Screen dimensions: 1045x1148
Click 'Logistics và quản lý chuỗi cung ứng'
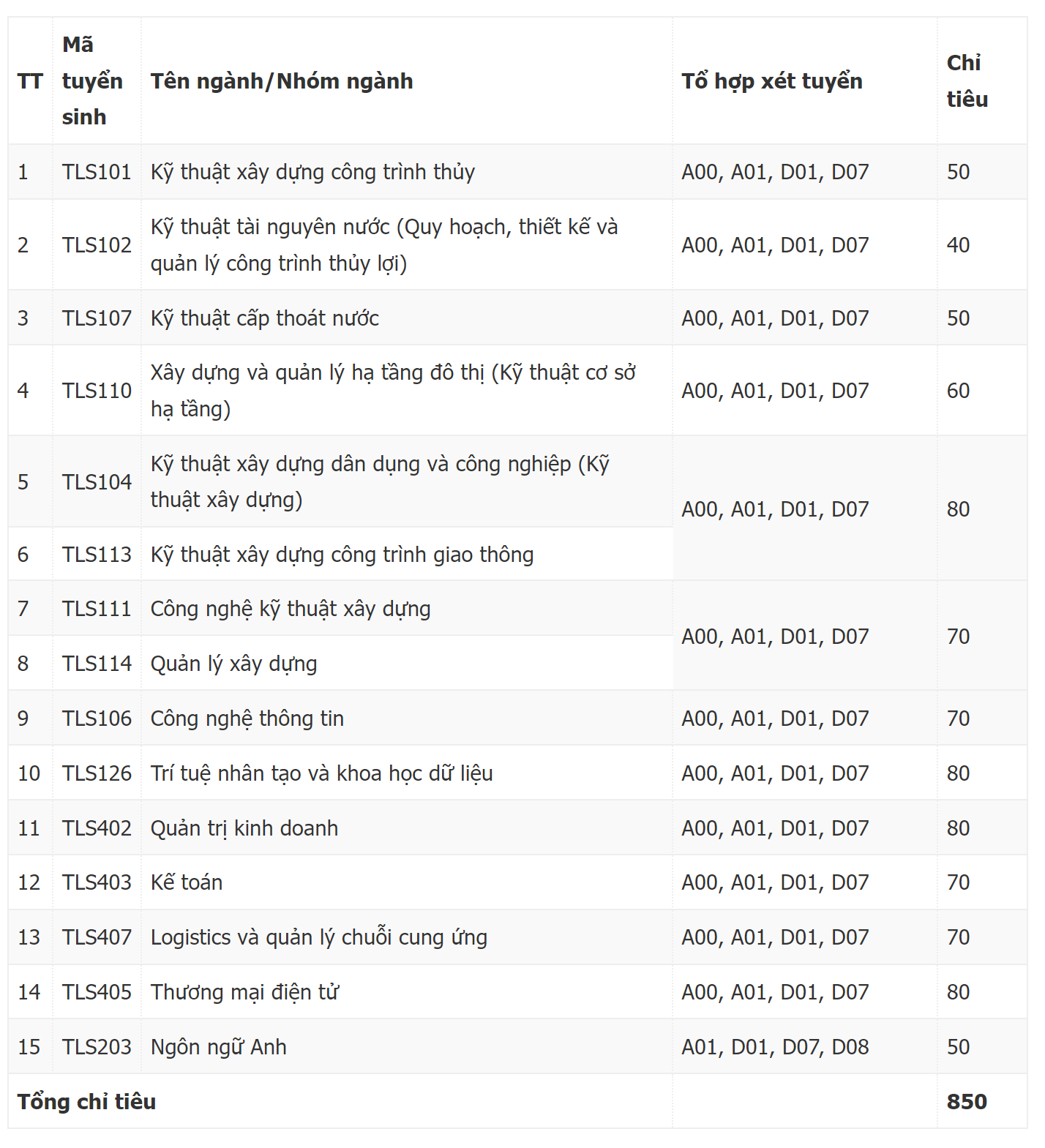pyautogui.click(x=319, y=937)
